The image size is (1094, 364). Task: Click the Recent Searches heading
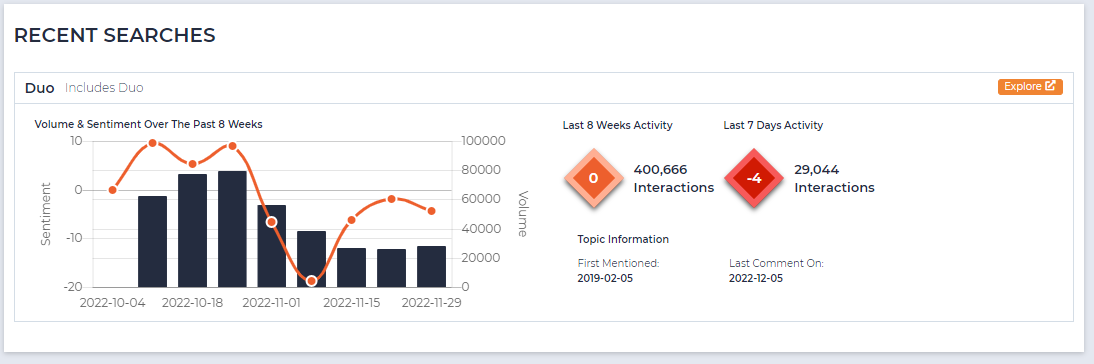pos(114,36)
